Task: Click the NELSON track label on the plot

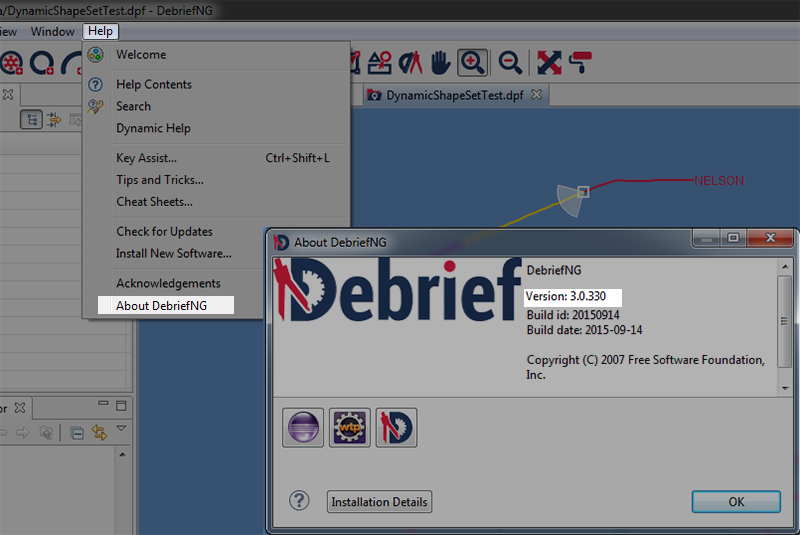Action: click(719, 181)
